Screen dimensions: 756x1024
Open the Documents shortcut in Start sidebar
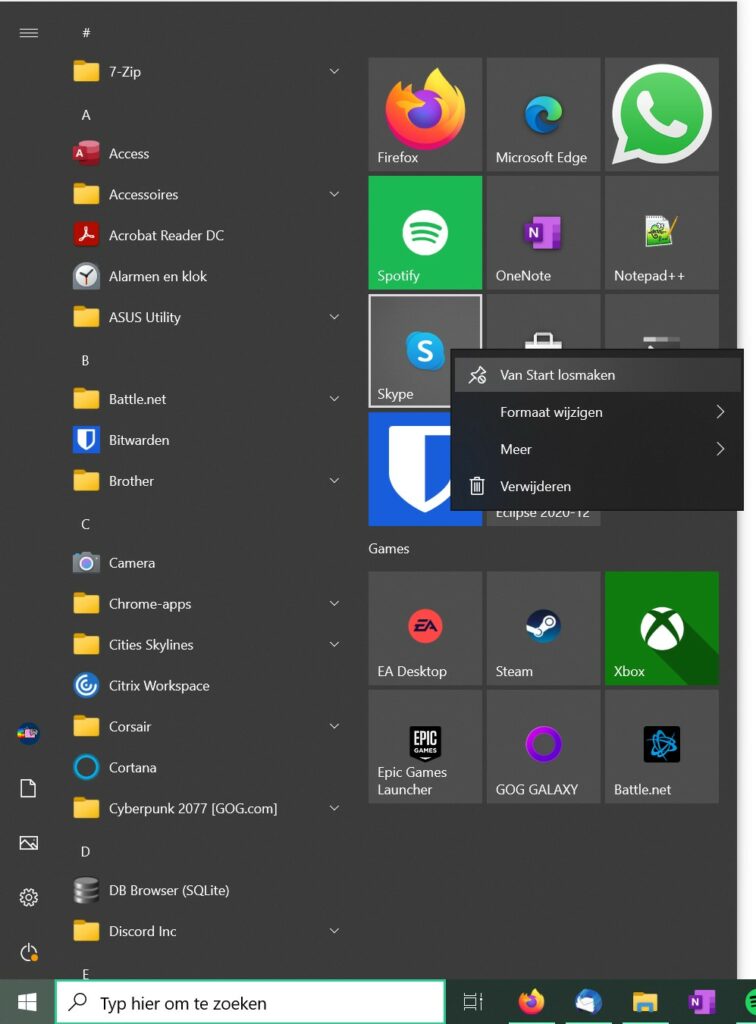[x=28, y=788]
